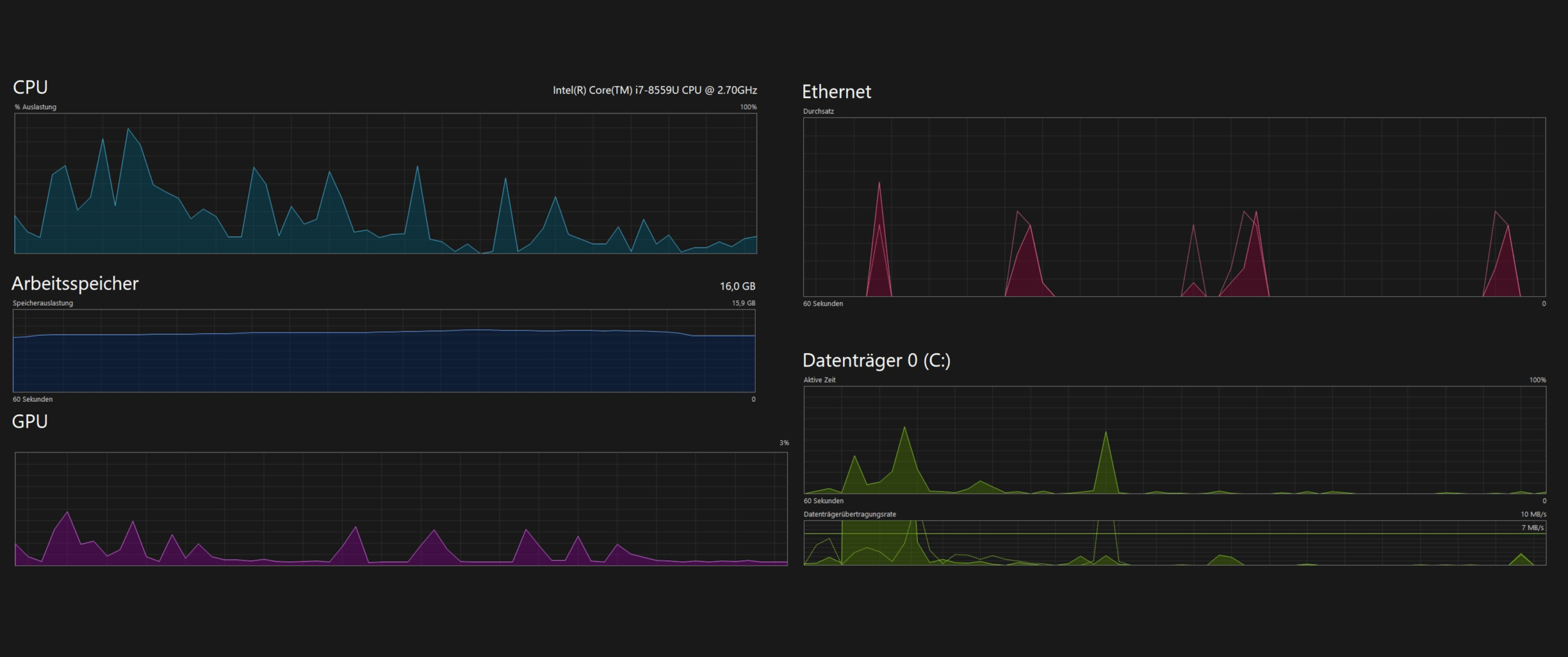1568x657 pixels.
Task: Click the Aktive Zeit label
Action: tap(820, 380)
